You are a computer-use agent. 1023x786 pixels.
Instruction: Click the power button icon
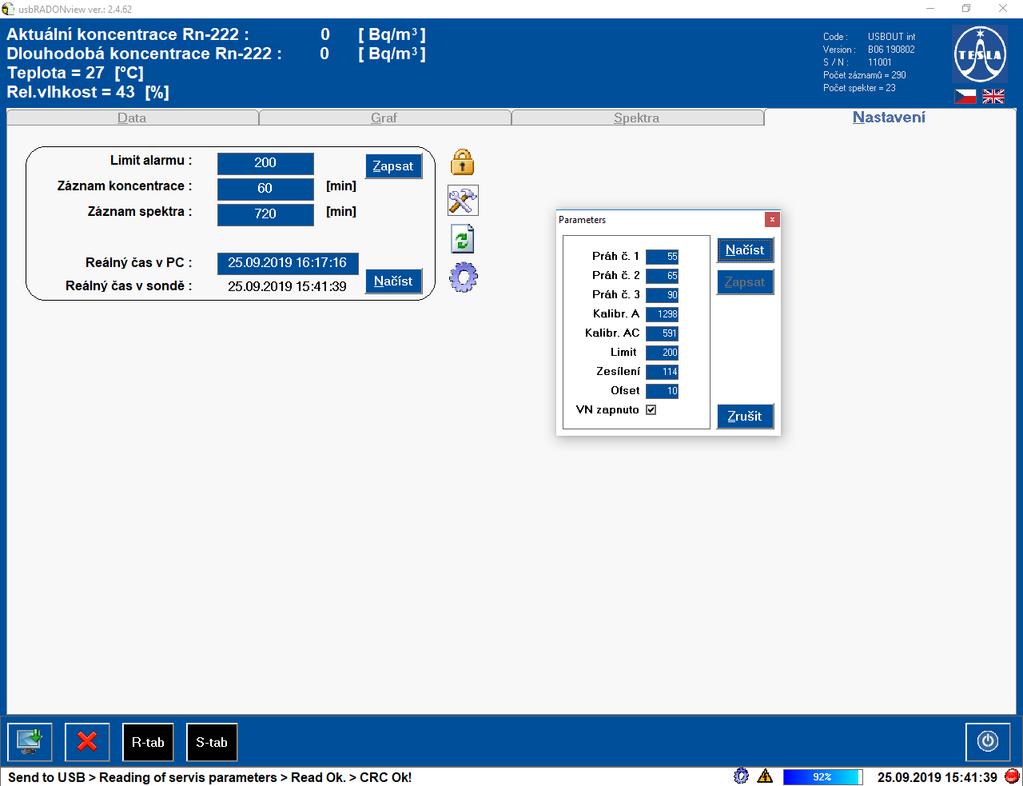click(987, 742)
